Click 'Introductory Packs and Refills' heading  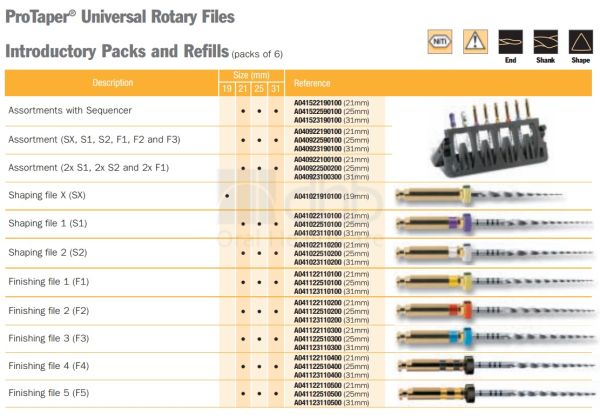(x=117, y=51)
